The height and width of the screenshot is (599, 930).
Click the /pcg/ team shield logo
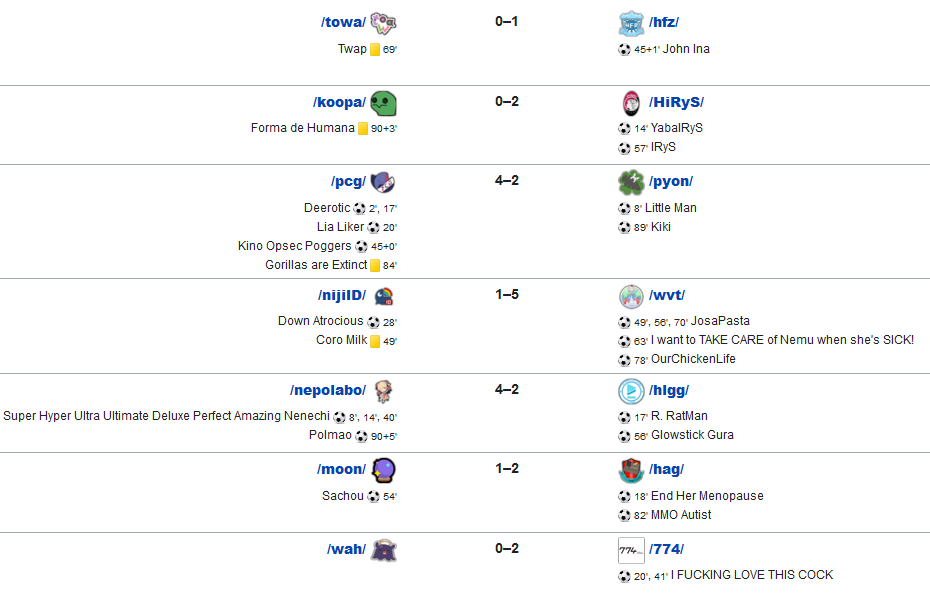383,182
